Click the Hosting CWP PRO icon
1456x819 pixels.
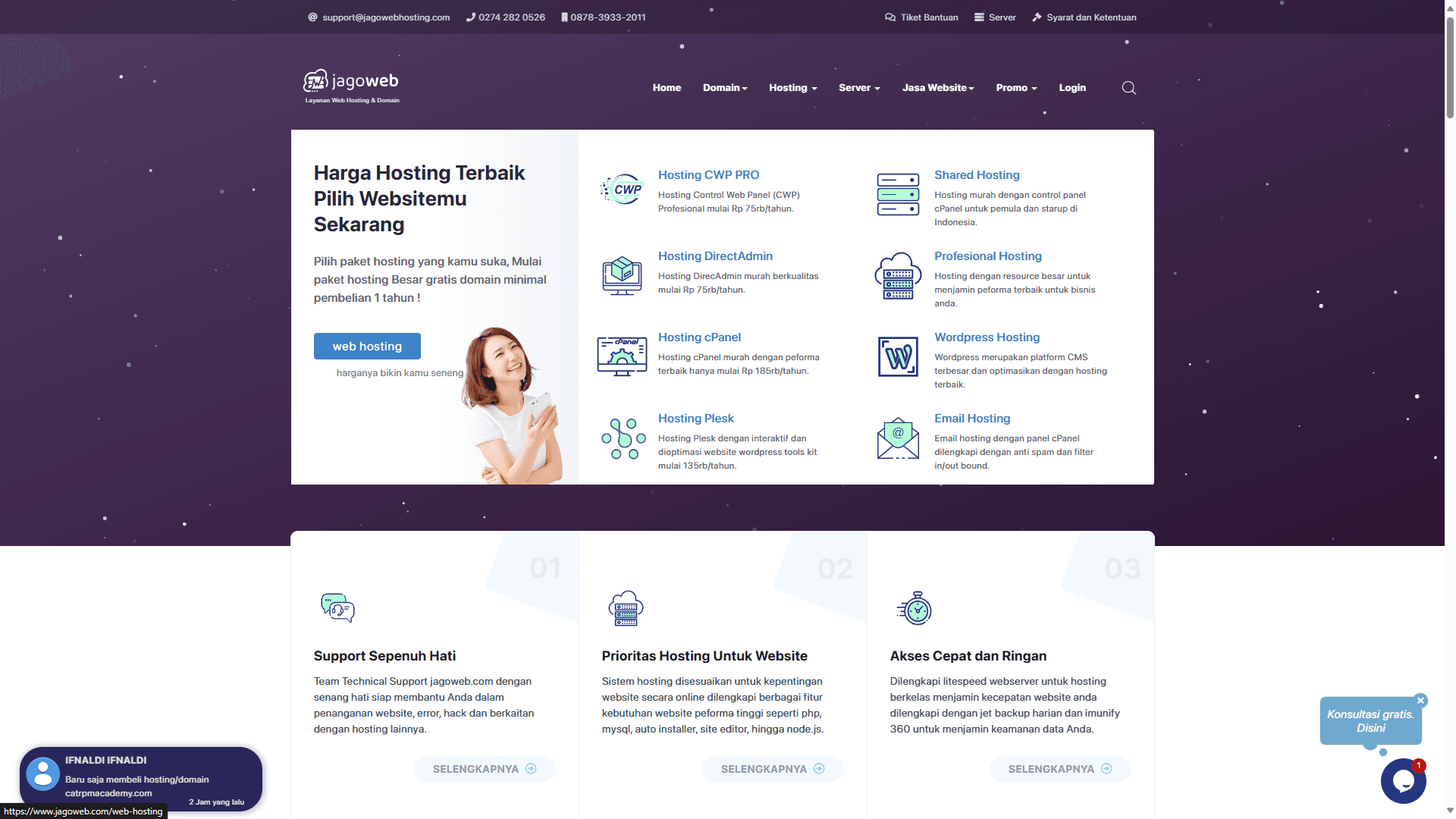[x=622, y=190]
